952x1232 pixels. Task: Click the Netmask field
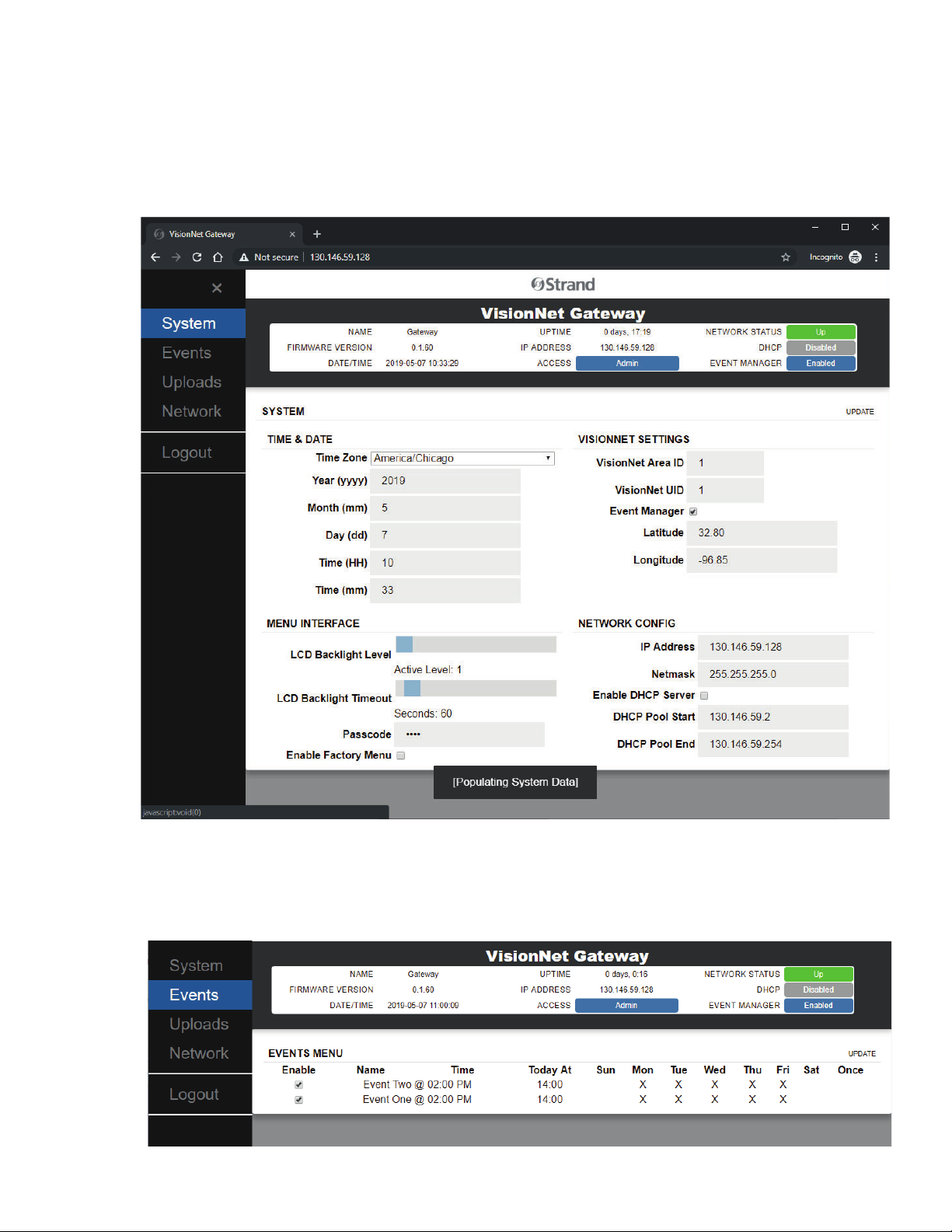pos(773,675)
